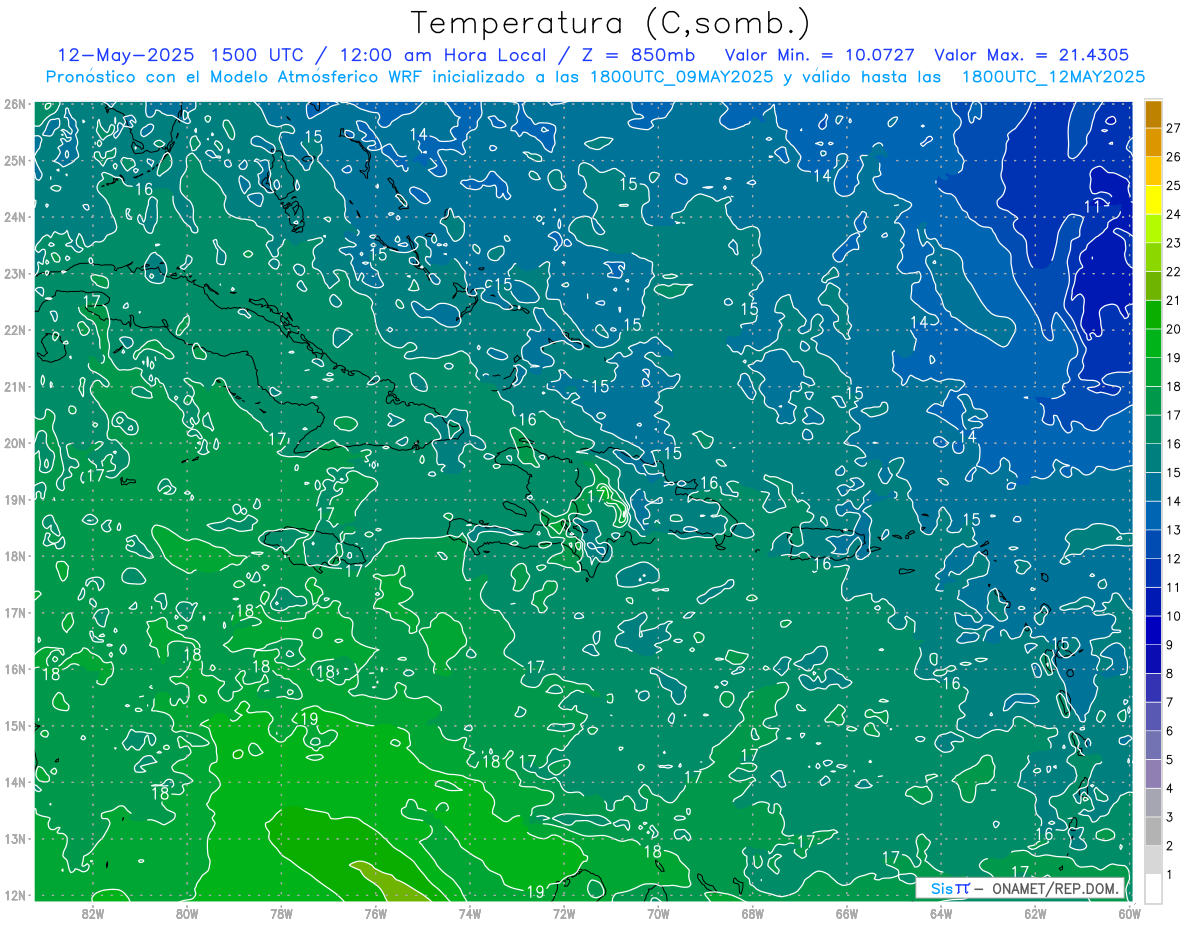Click the legend label "21" on the color scale
1200x927 pixels.
point(1173,300)
